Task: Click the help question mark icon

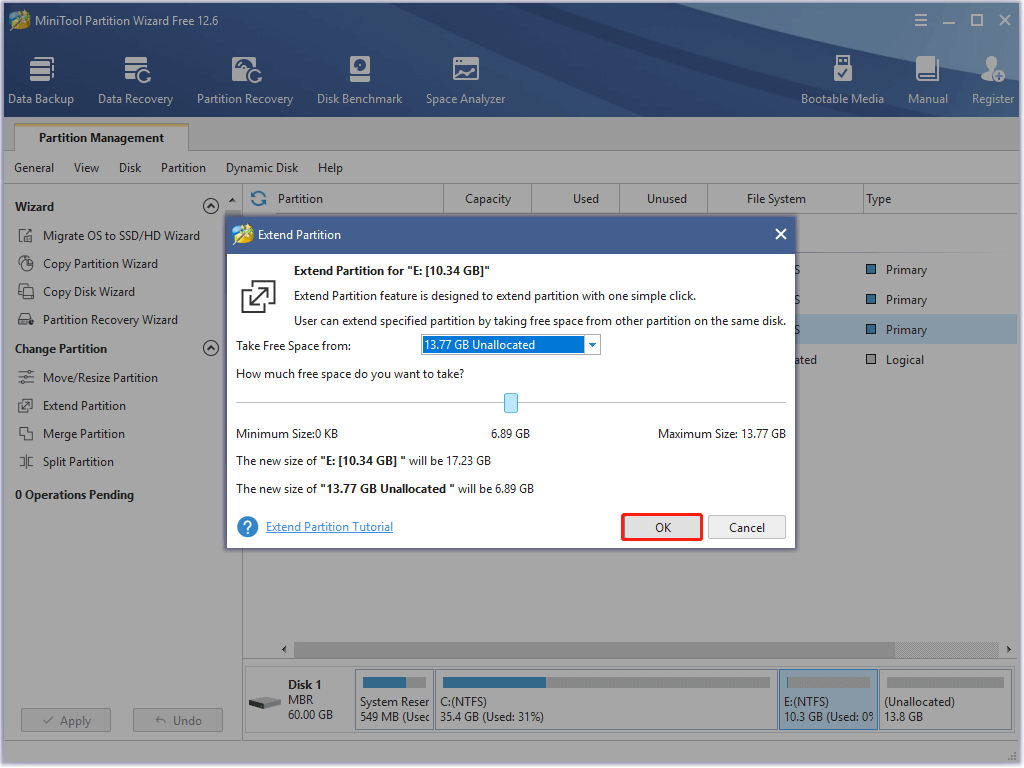Action: coord(248,526)
